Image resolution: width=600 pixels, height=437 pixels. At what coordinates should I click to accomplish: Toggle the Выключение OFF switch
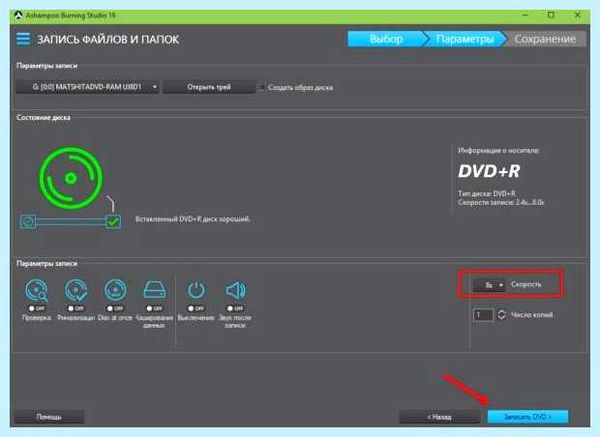196,308
